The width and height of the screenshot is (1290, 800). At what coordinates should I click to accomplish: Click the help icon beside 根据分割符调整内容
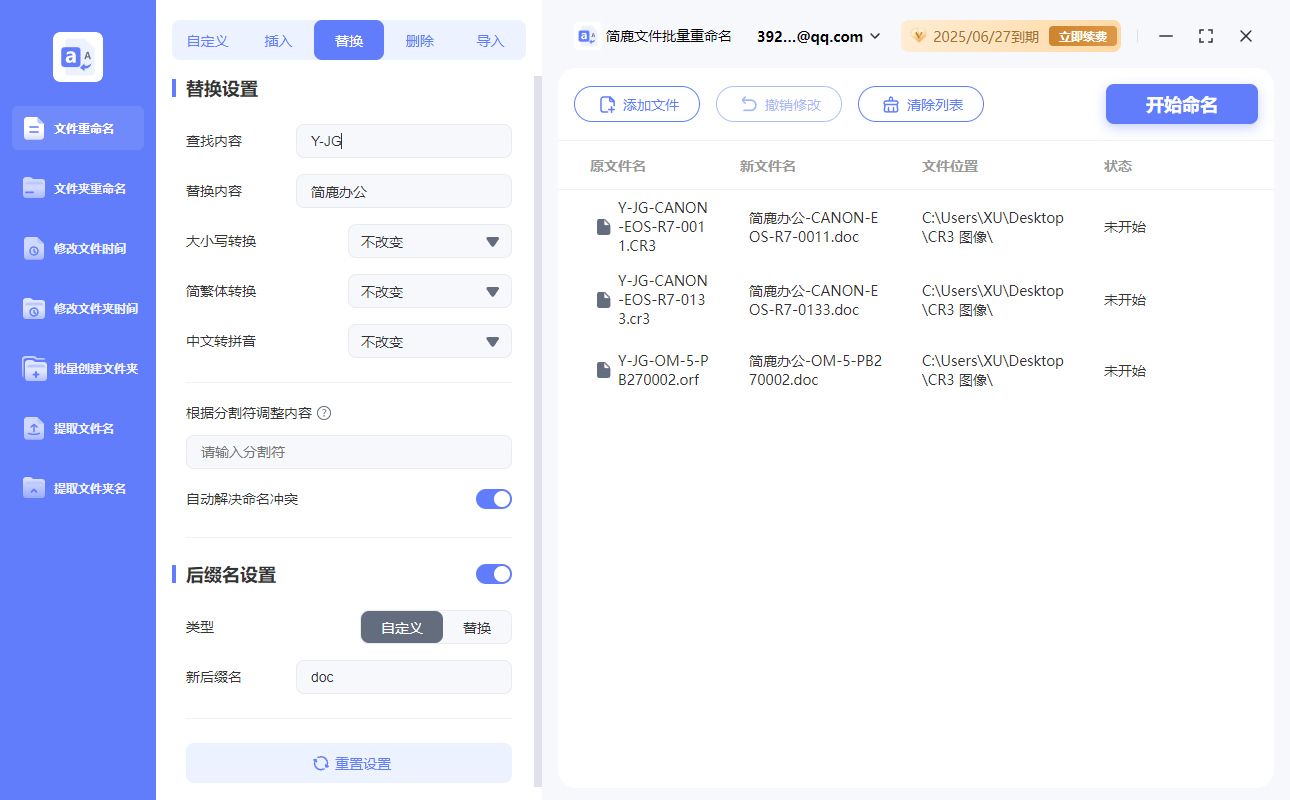(x=324, y=412)
